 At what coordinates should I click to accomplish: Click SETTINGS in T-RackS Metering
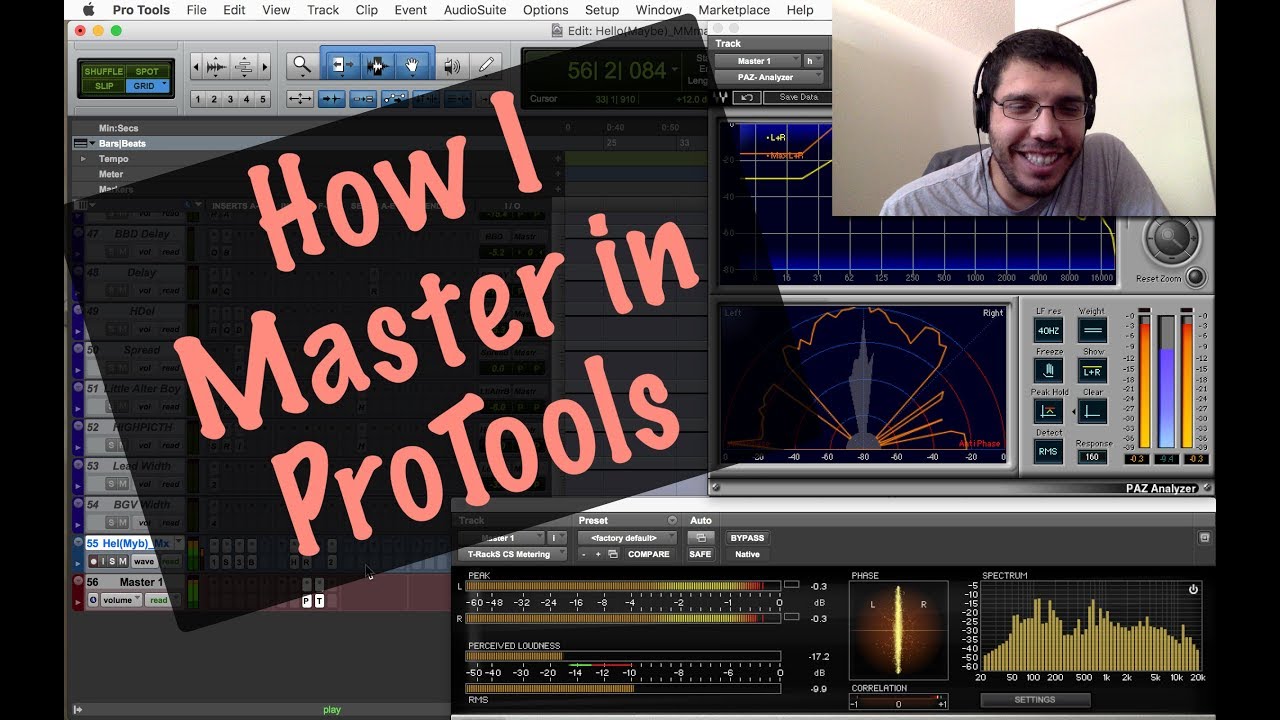(1034, 700)
